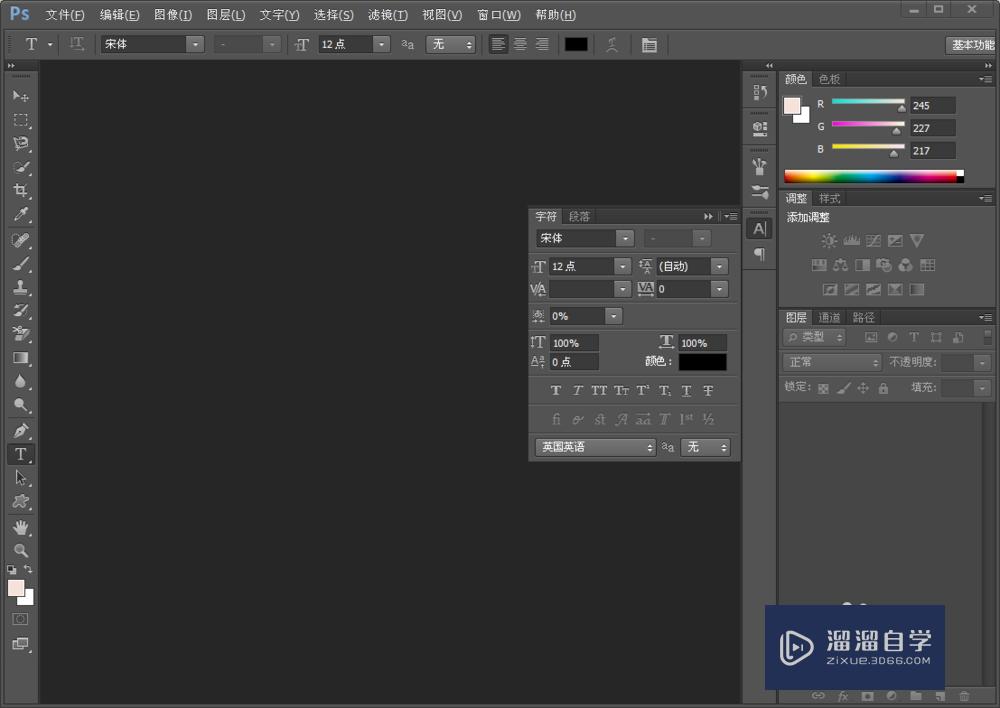
Task: Open anti-aliasing dropdown in options bar
Action: (450, 44)
